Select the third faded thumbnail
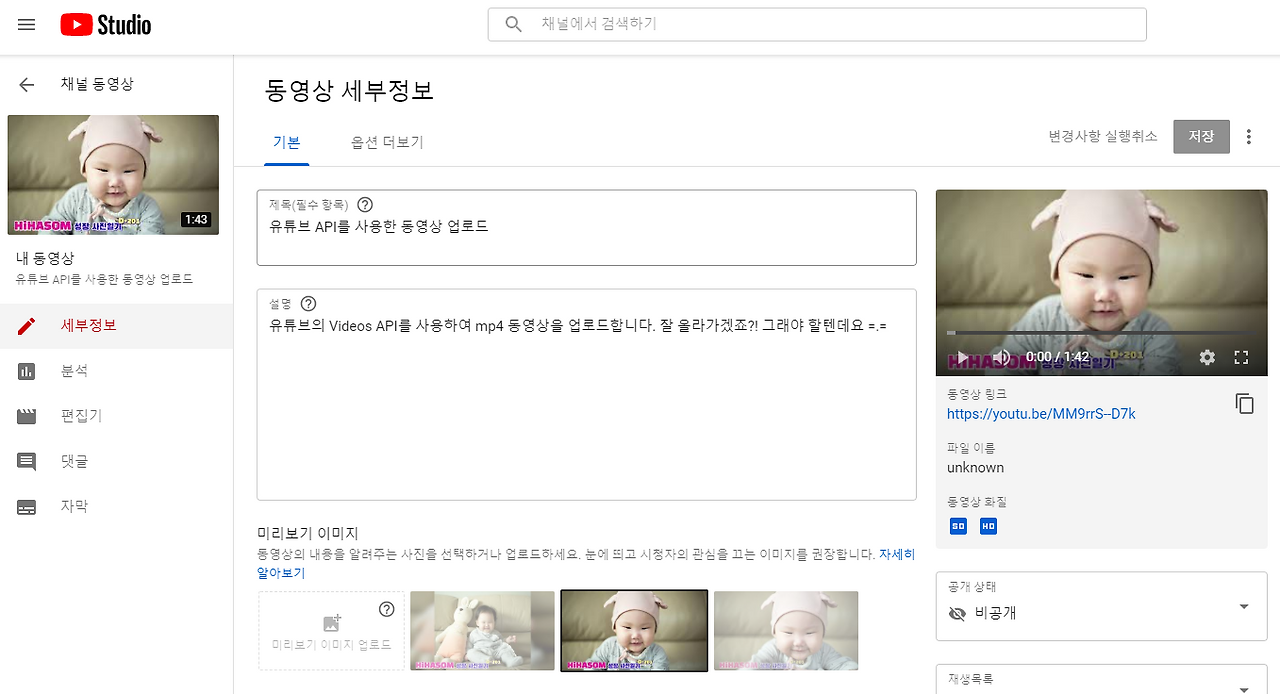The image size is (1280, 694). tap(786, 631)
